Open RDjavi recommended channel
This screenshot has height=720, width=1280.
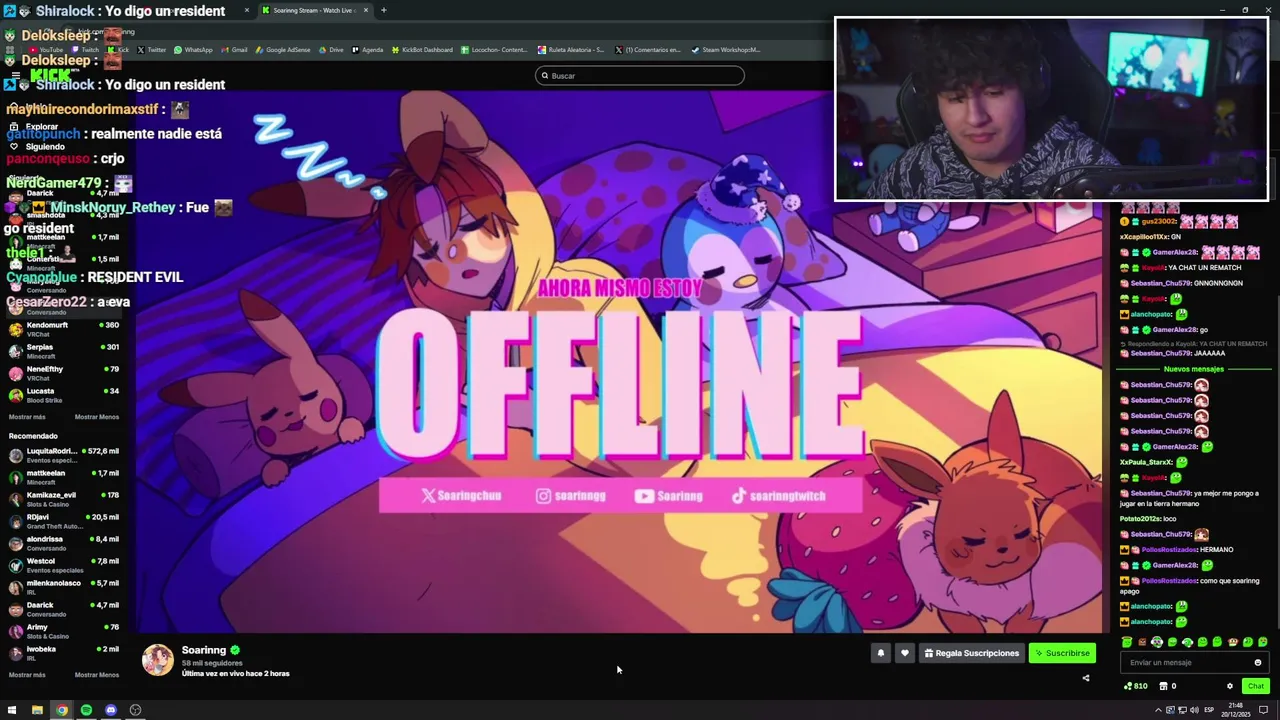(x=64, y=521)
